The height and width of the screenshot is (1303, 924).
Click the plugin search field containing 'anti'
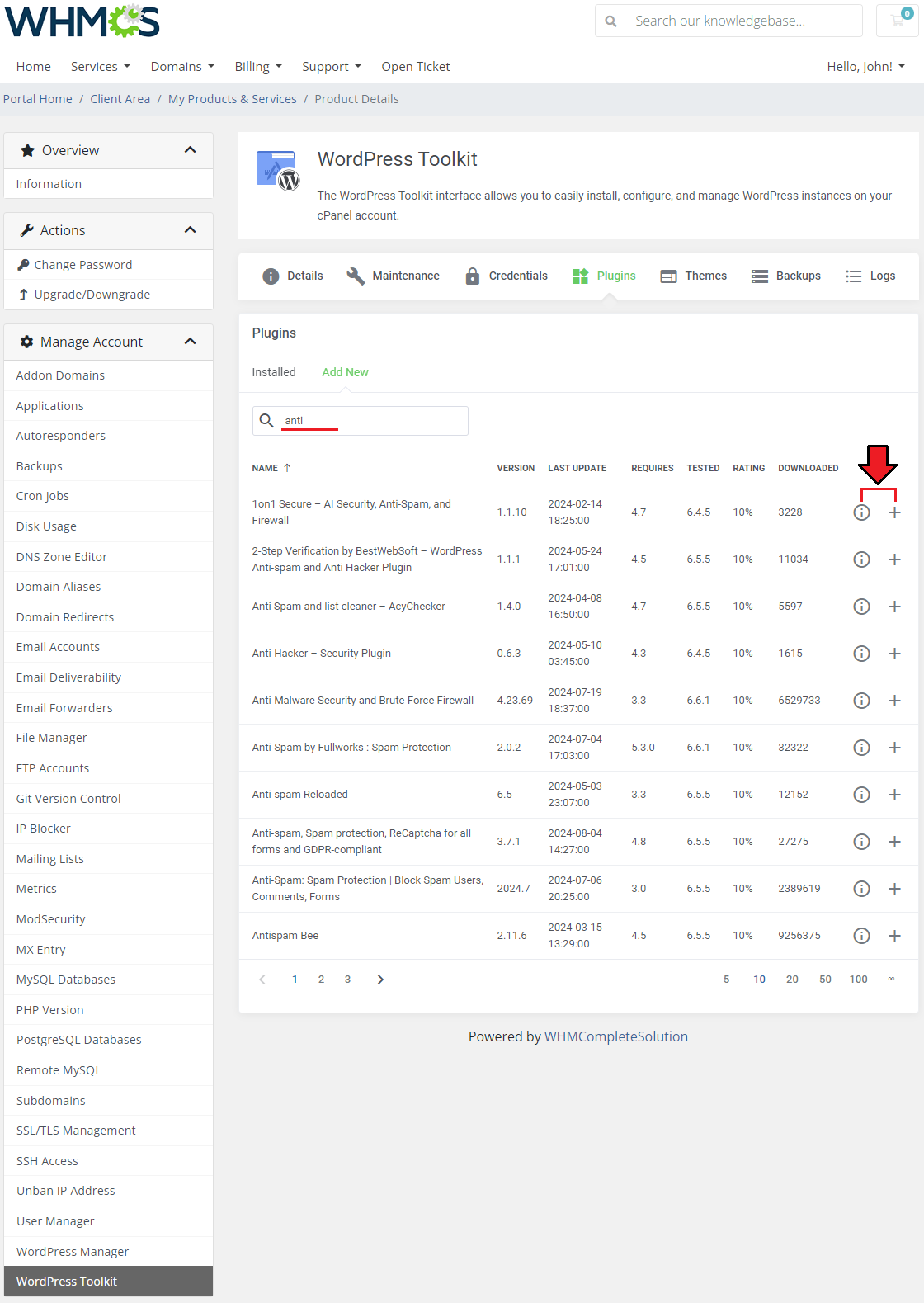361,421
